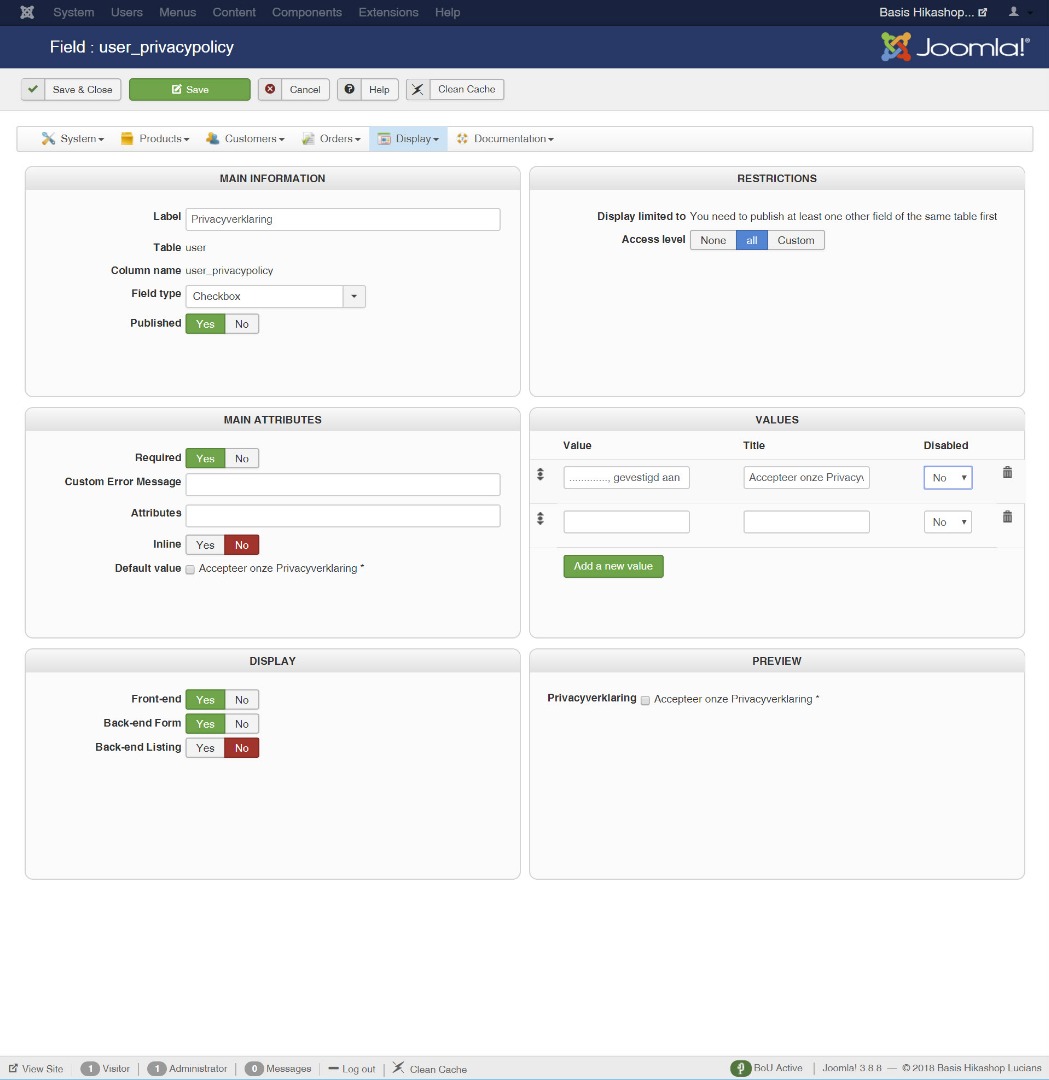Screen dimensions: 1049x1080
Task: Set Front-end display to No
Action: (x=242, y=700)
